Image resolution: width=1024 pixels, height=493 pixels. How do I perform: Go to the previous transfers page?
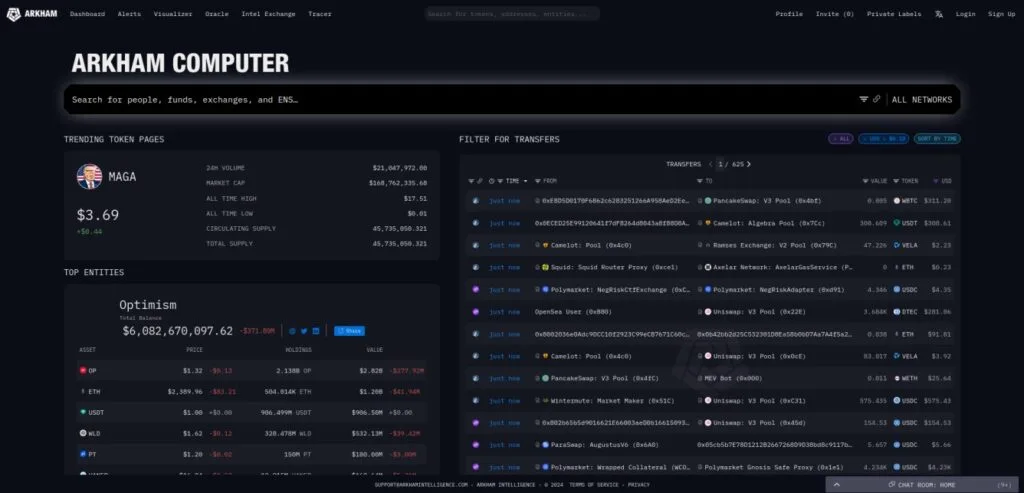(x=711, y=164)
